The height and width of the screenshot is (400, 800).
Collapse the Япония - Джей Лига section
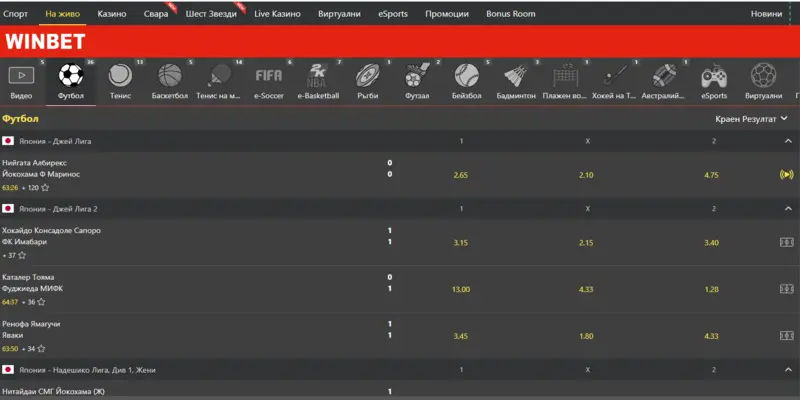click(788, 141)
